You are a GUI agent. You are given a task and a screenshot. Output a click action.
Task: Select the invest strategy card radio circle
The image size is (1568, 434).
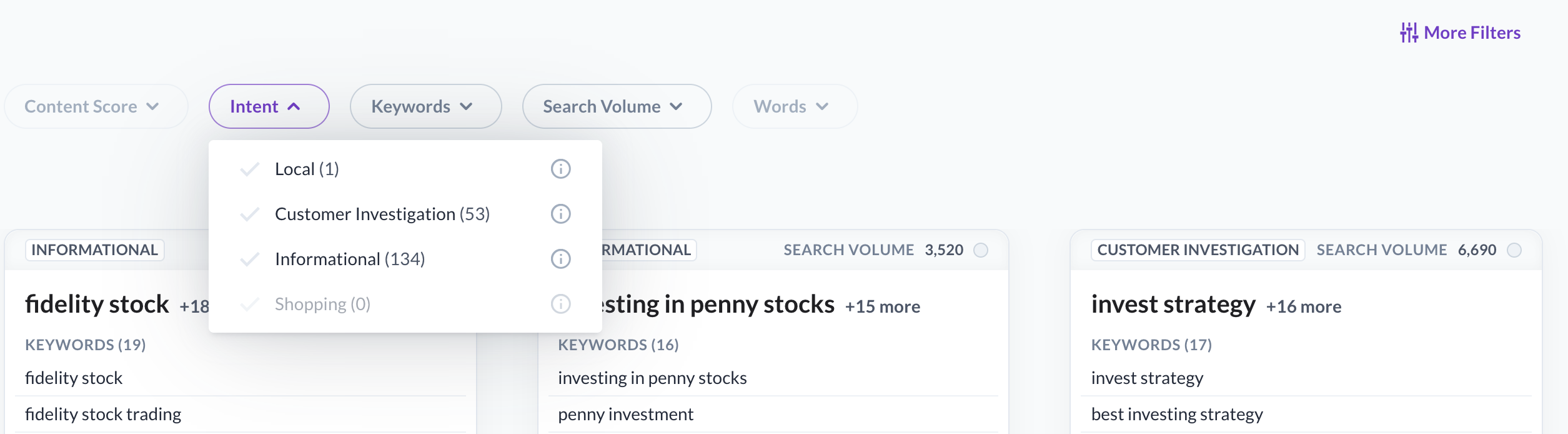[1514, 250]
